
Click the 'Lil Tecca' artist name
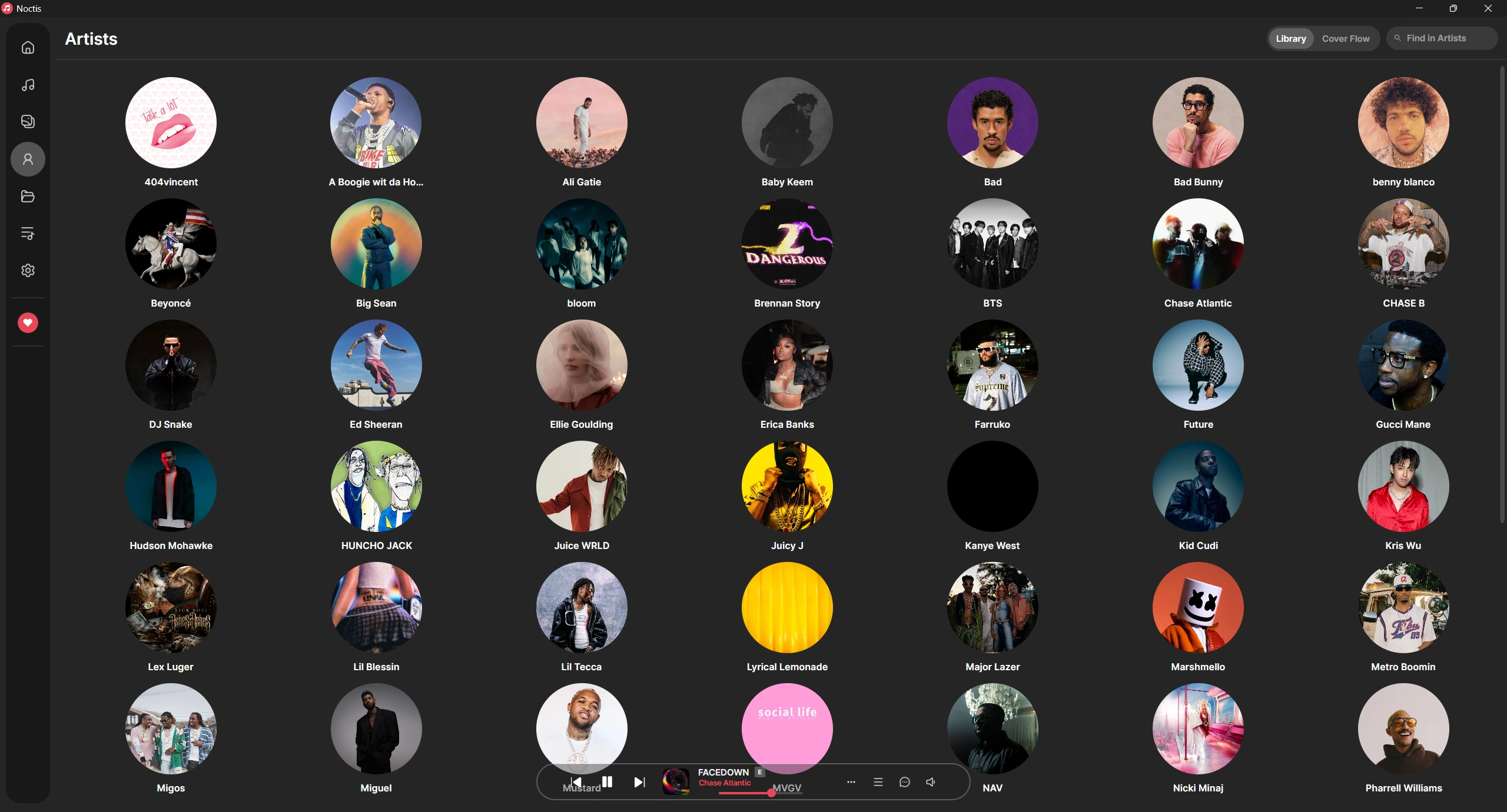[582, 667]
